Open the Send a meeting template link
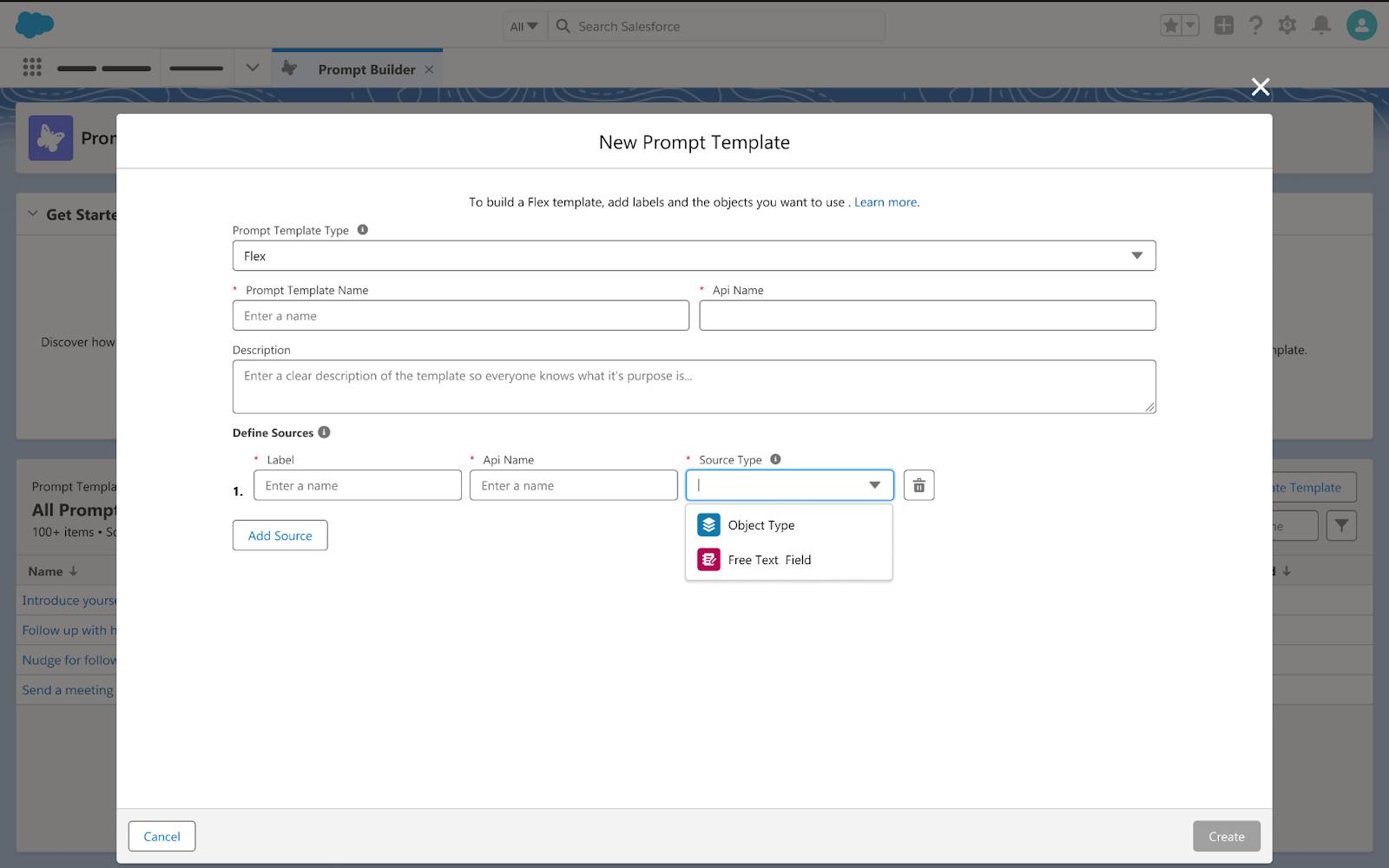Viewport: 1389px width, 868px height. (x=68, y=690)
